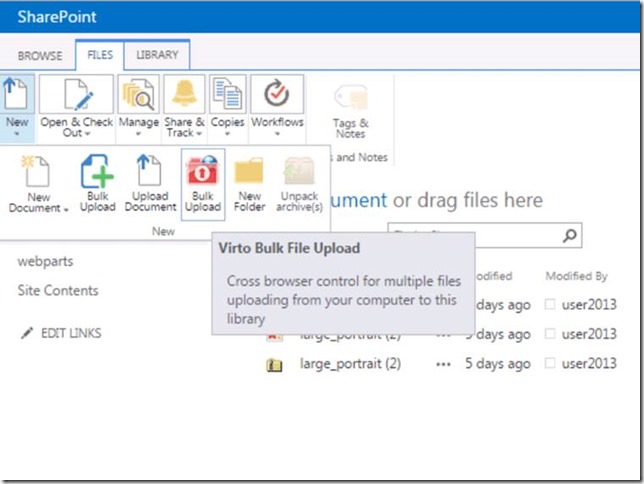Switch to the LIBRARY tab
Image resolution: width=644 pixels, height=484 pixels.
pos(157,56)
